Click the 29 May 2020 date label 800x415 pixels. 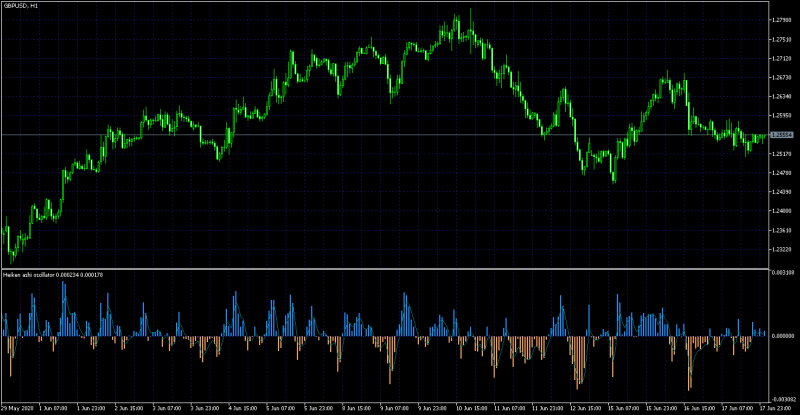click(x=15, y=408)
